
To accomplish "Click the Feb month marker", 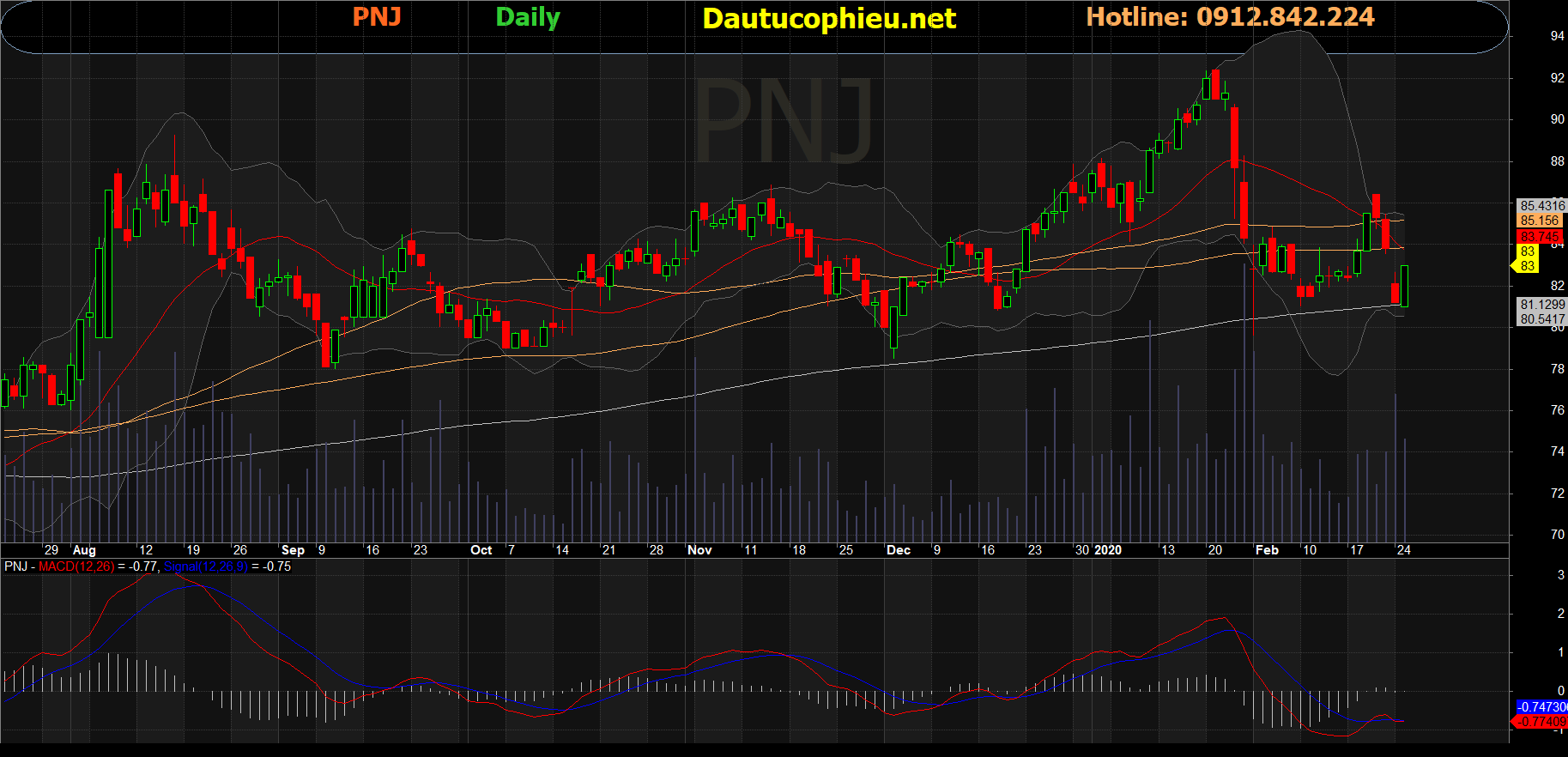I will click(x=1267, y=550).
